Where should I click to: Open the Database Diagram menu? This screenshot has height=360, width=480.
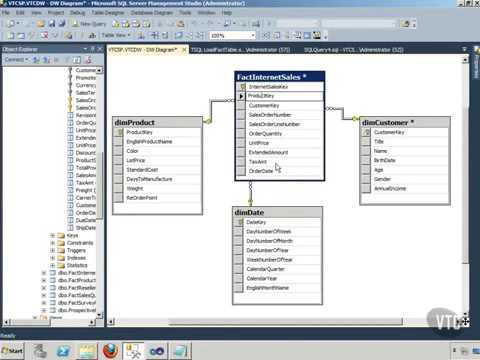(152, 13)
